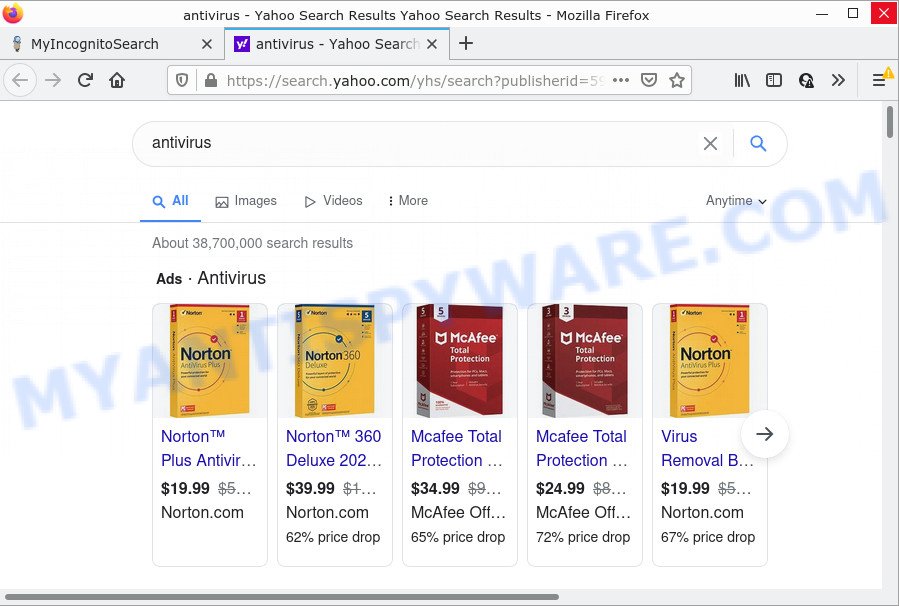This screenshot has width=899, height=606.
Task: View site security padlock info
Action: pyautogui.click(x=211, y=80)
